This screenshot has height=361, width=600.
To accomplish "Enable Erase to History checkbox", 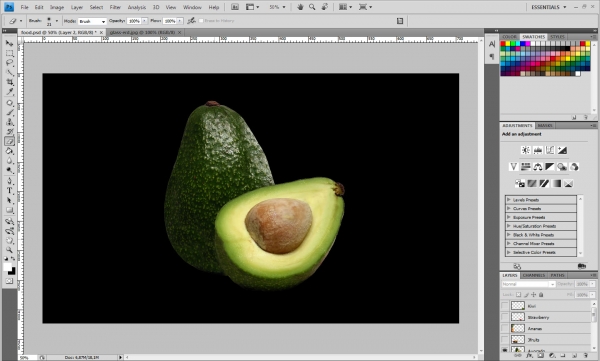I will 201,21.
